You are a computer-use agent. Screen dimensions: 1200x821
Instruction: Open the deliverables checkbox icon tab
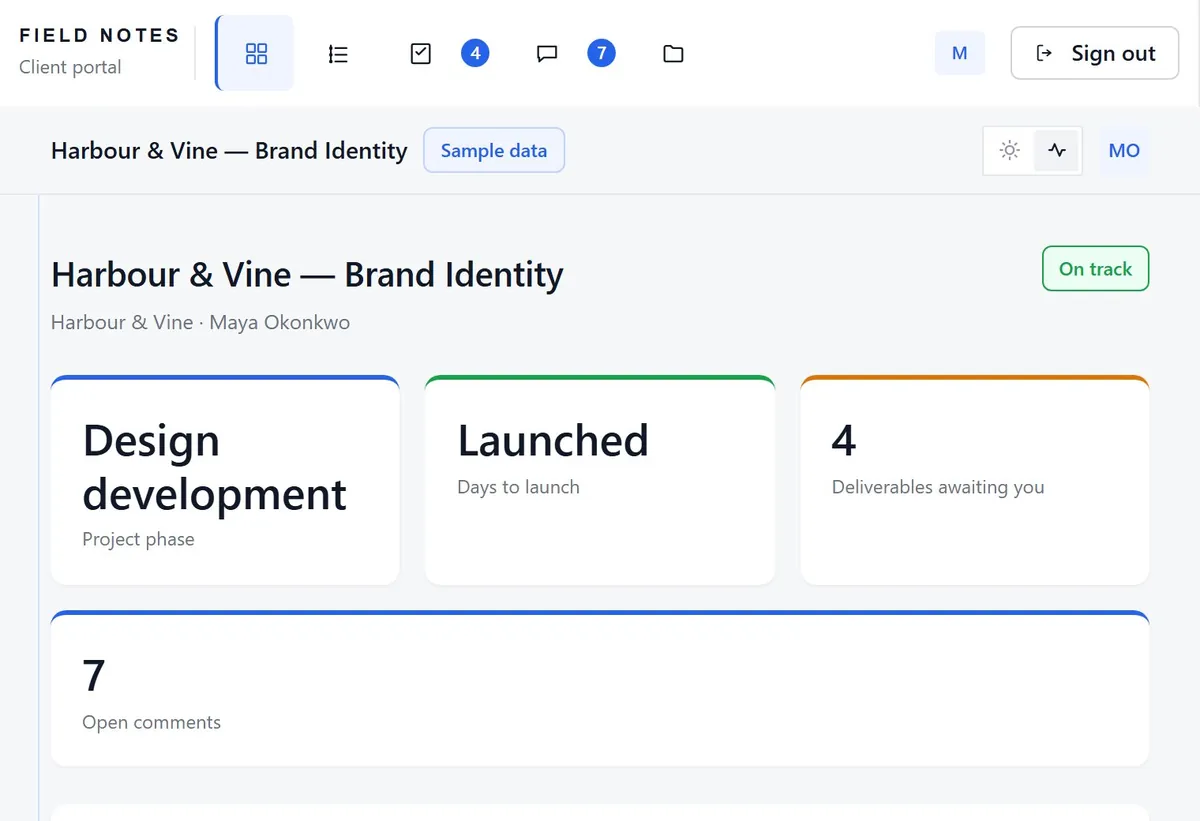coord(421,54)
